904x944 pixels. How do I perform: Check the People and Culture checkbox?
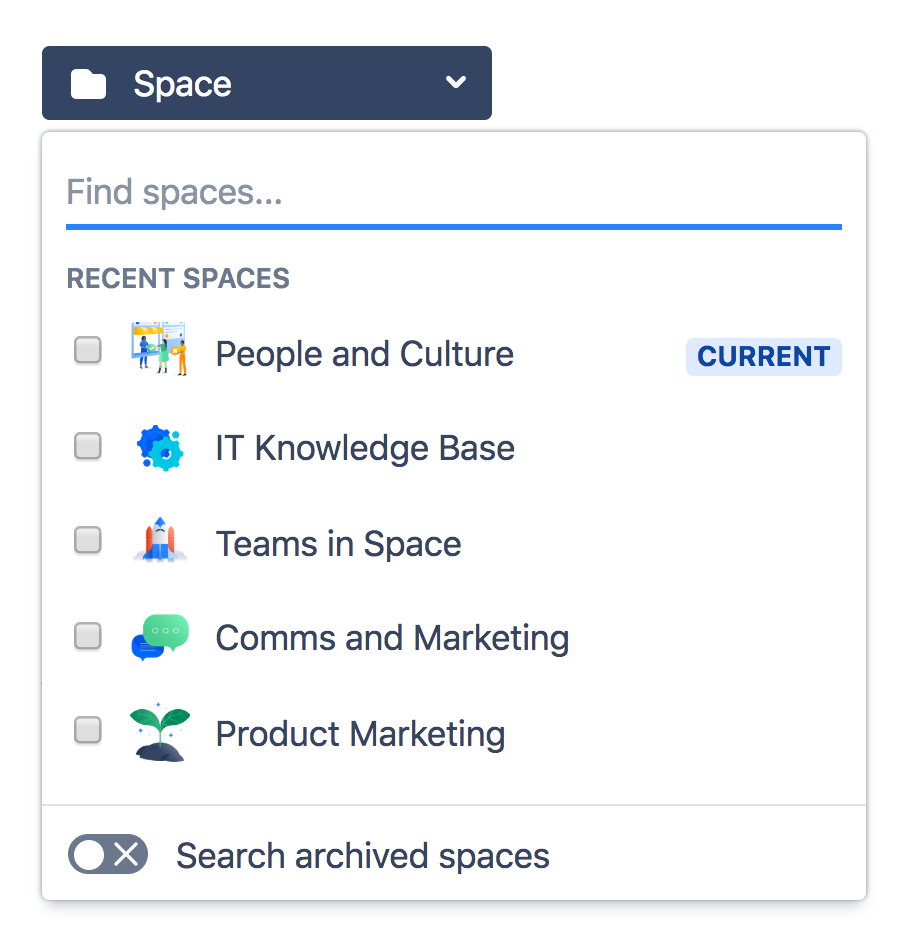[x=88, y=351]
